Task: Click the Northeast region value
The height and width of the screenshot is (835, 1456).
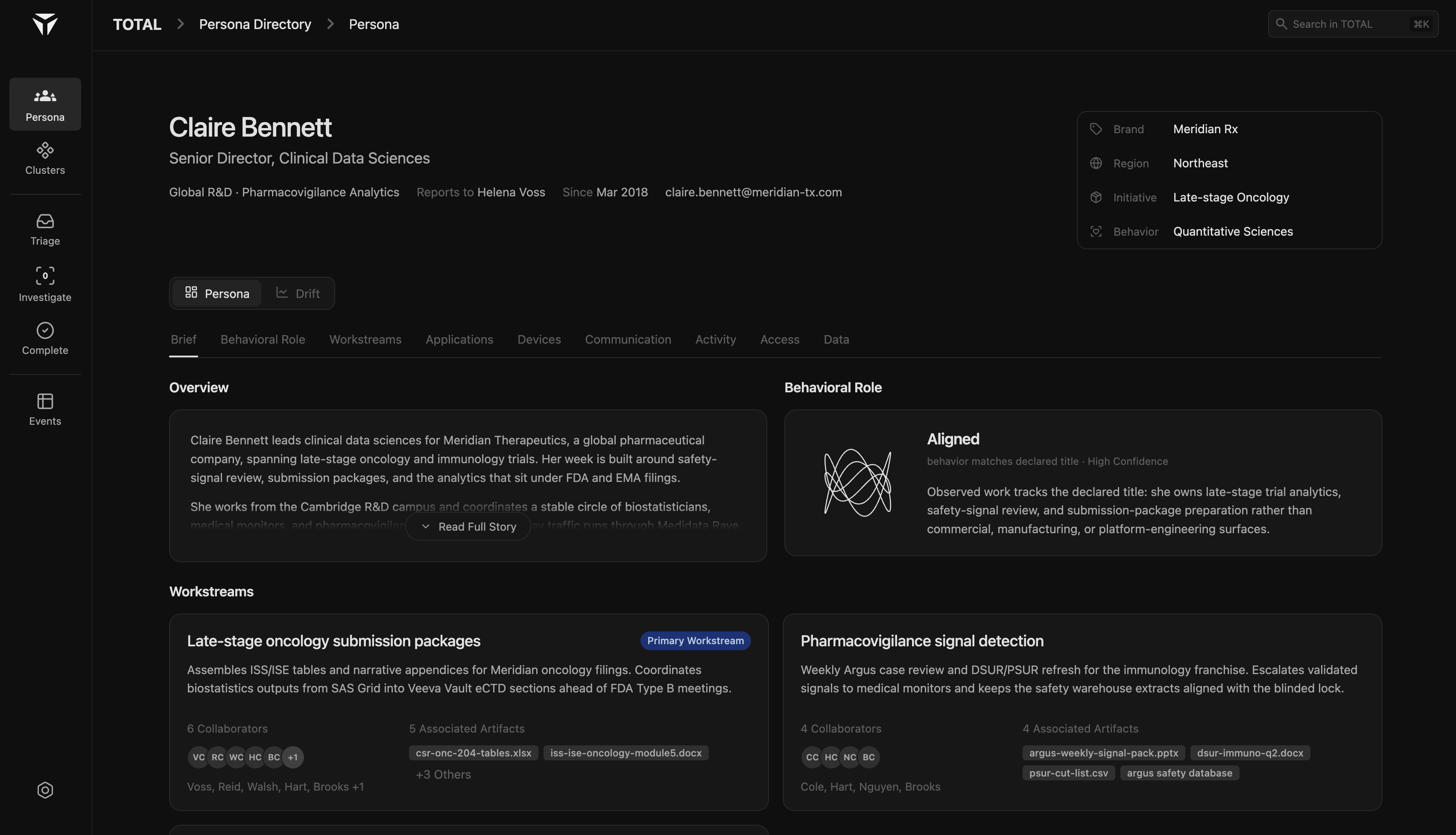Action: pos(1200,163)
